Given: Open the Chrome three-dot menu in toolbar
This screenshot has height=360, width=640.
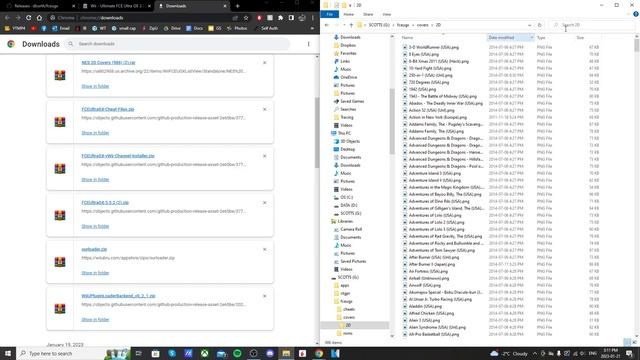Looking at the screenshot, I should [x=313, y=18].
